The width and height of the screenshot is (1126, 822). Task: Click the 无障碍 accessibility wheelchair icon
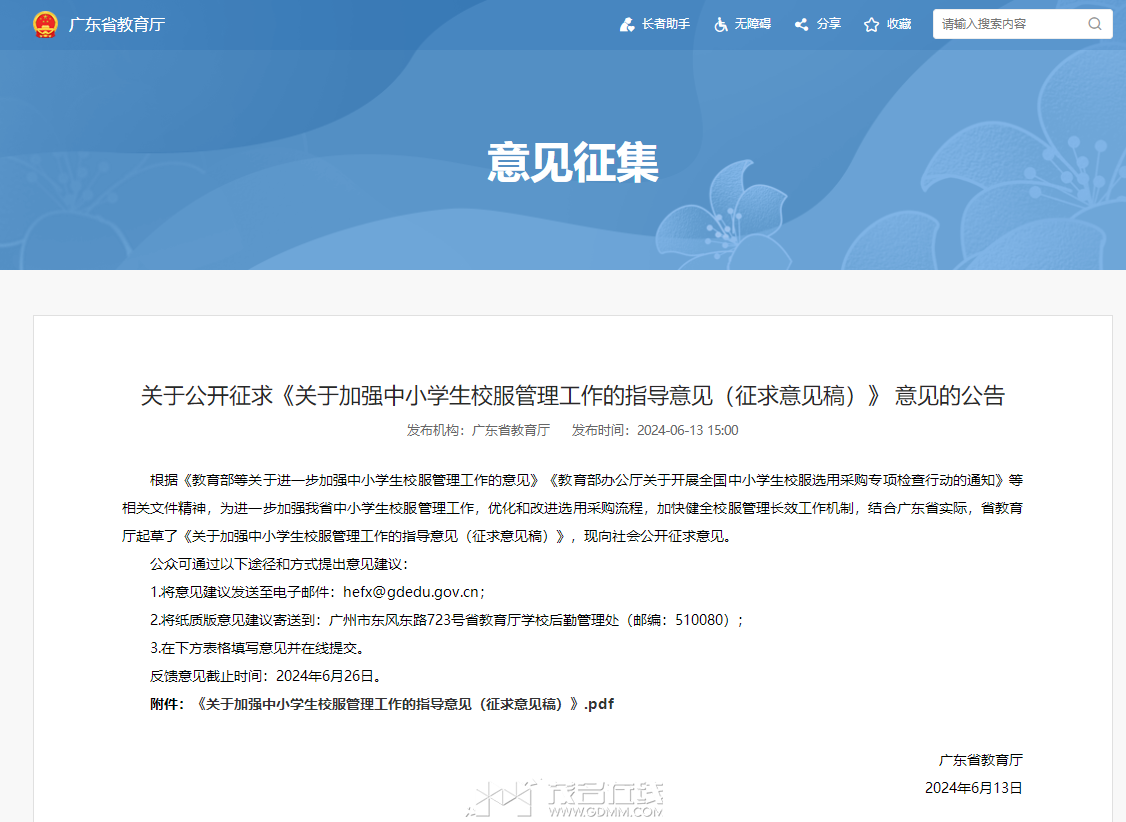(x=721, y=24)
